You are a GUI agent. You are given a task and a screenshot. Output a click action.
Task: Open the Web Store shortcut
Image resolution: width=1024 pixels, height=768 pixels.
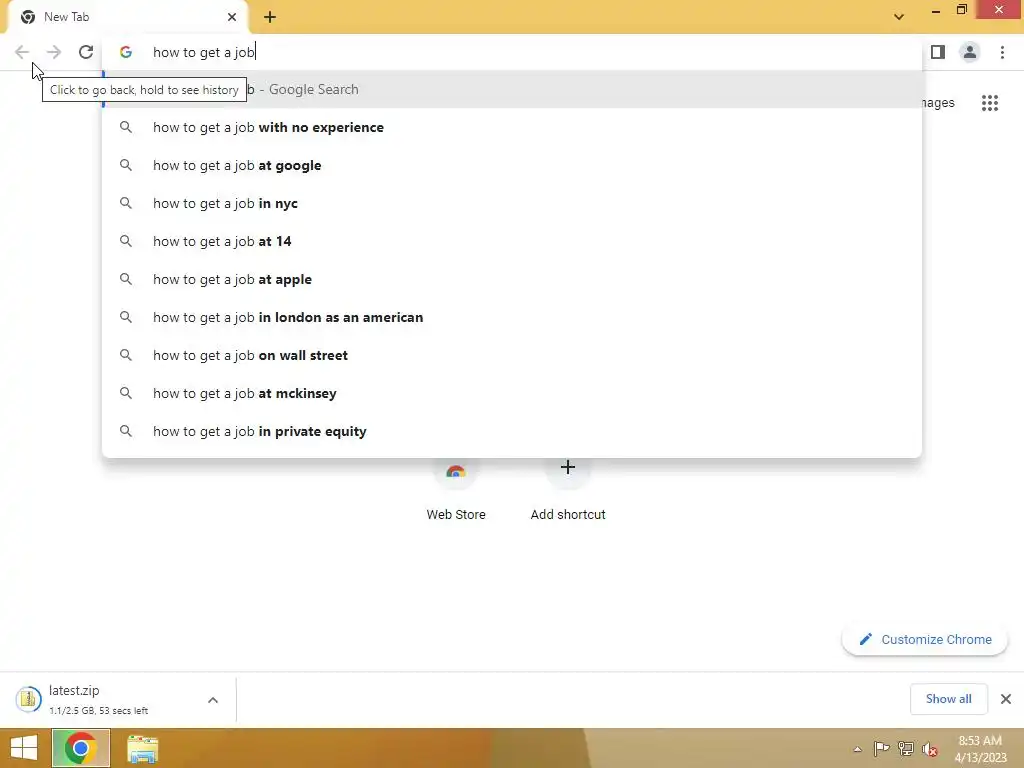tap(456, 490)
